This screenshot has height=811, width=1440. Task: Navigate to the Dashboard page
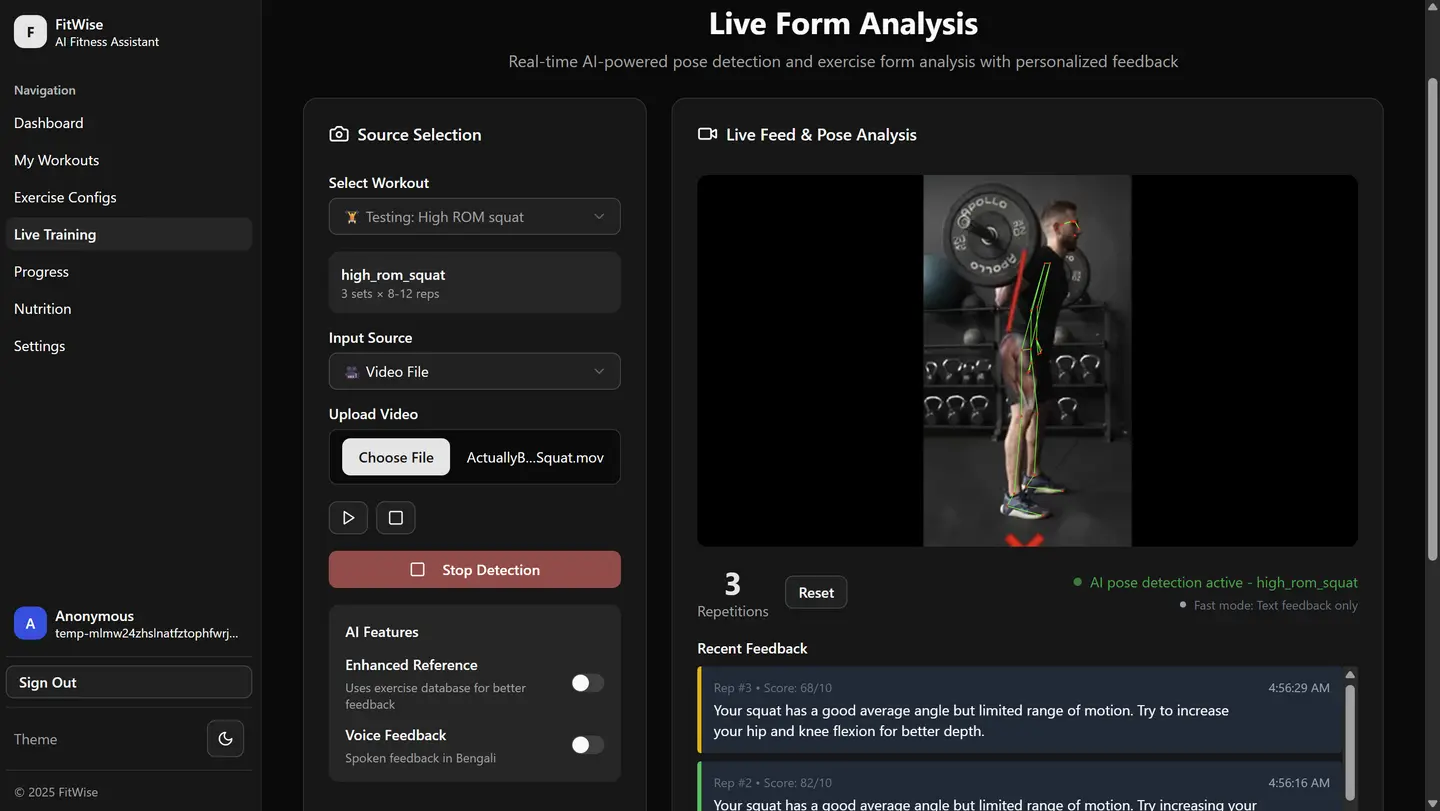coord(48,122)
